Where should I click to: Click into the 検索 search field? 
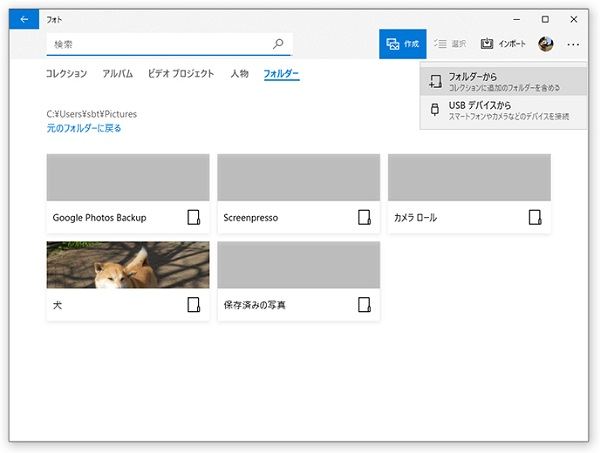[x=160, y=44]
